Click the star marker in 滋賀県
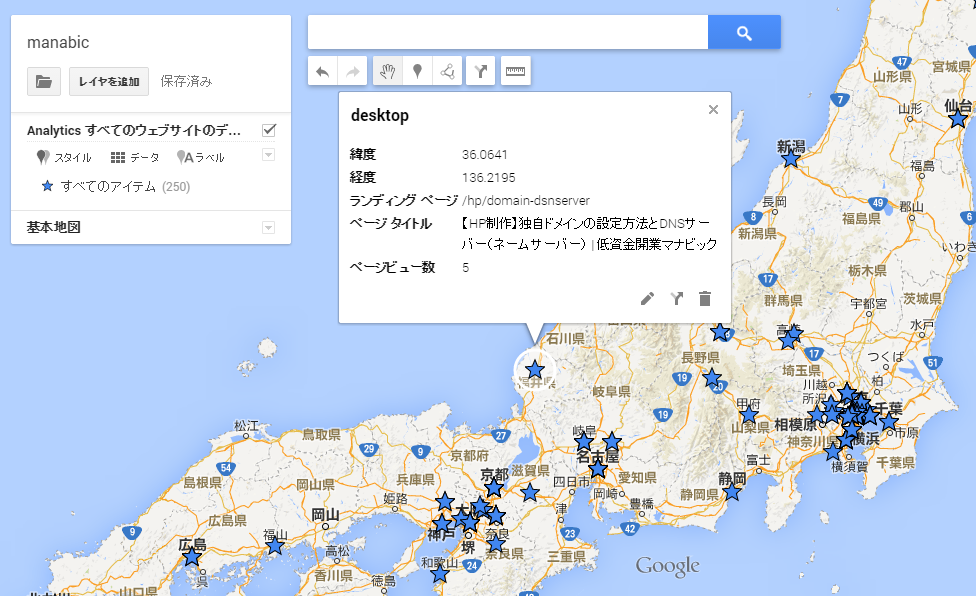976x596 pixels. tap(530, 493)
